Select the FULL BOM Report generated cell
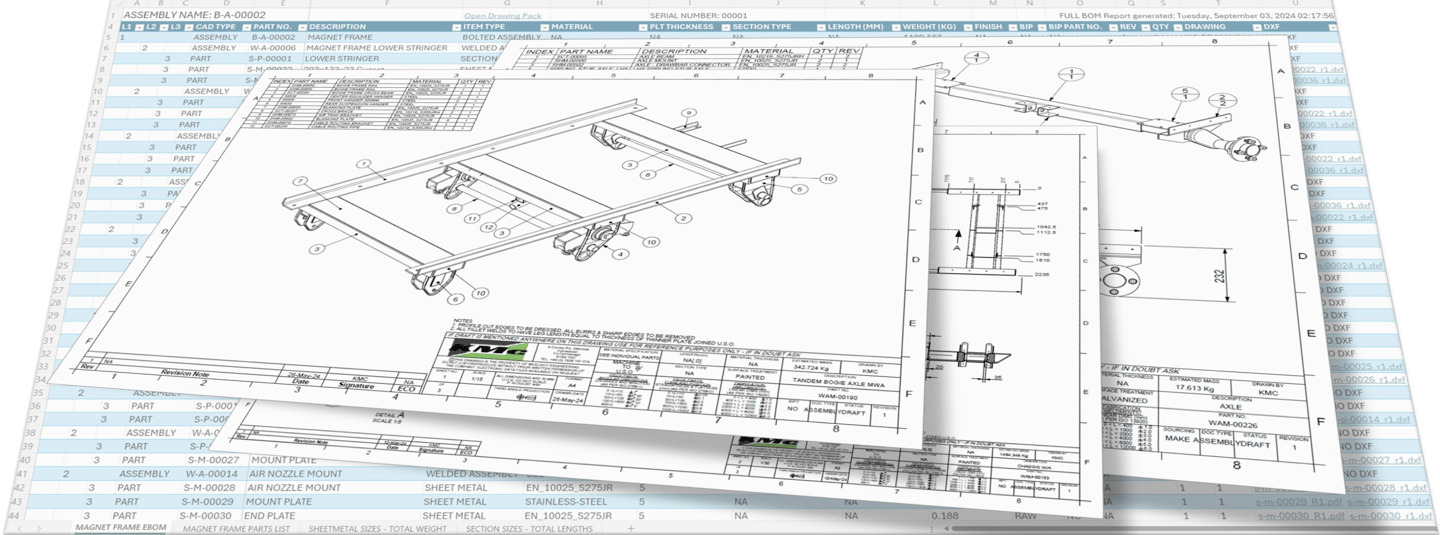The height and width of the screenshot is (535, 1440). click(1196, 16)
